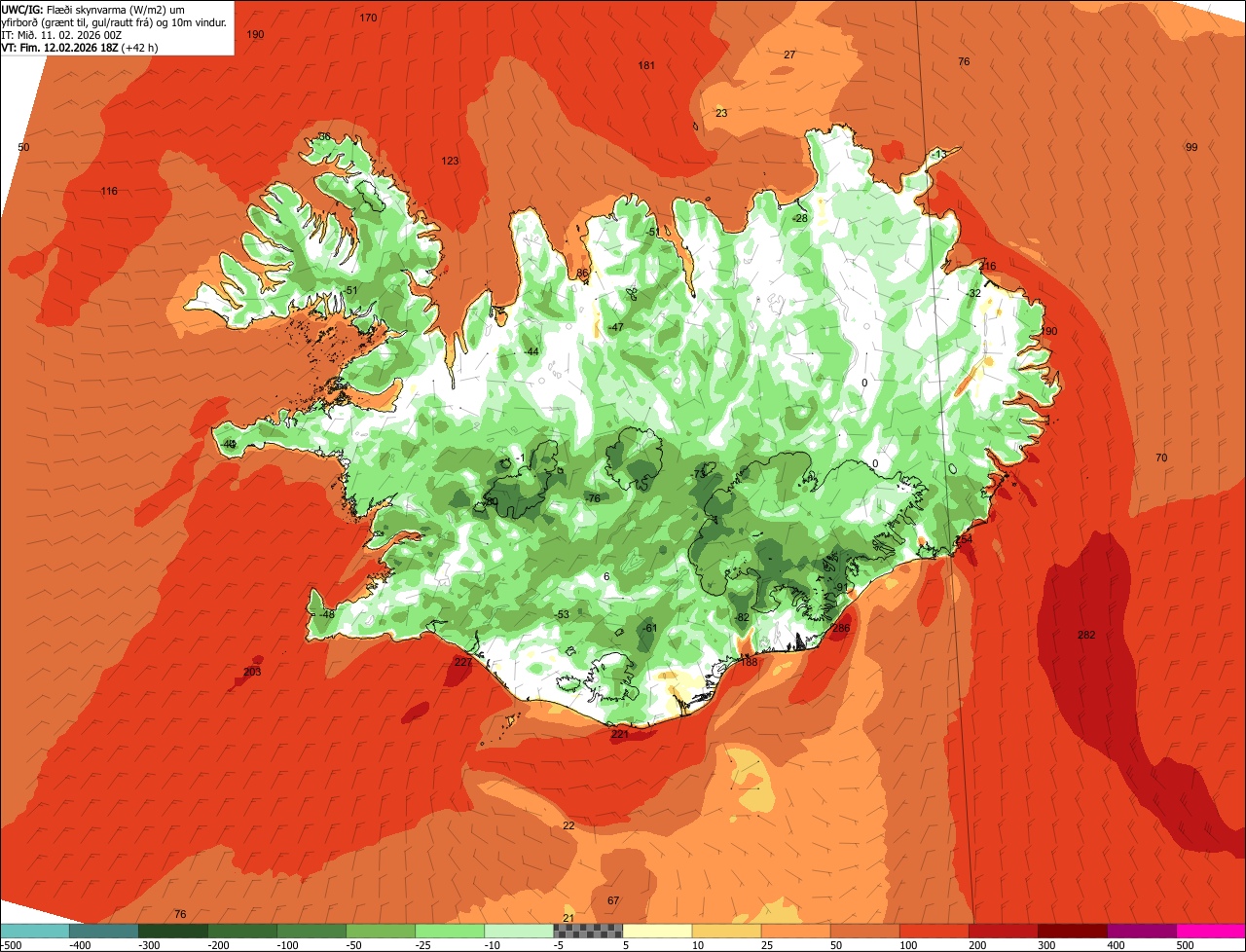Click the map value '-44' inland northwest
The image size is (1246, 952).
pyautogui.click(x=531, y=351)
